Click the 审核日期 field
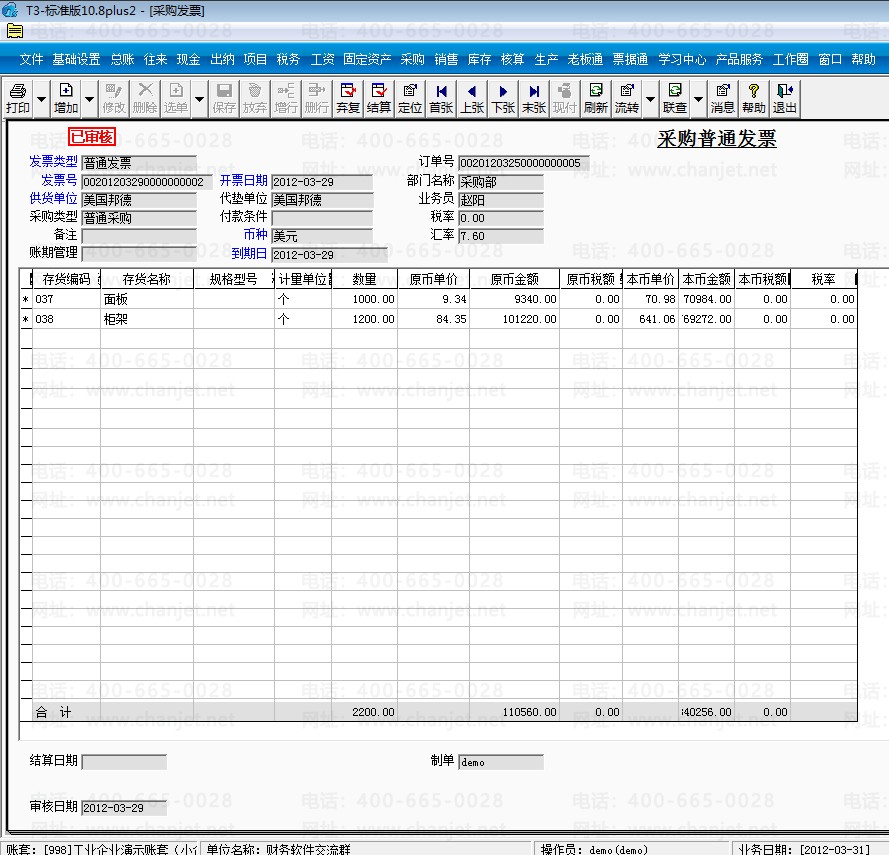Viewport: 889px width, 855px height. pyautogui.click(x=124, y=807)
